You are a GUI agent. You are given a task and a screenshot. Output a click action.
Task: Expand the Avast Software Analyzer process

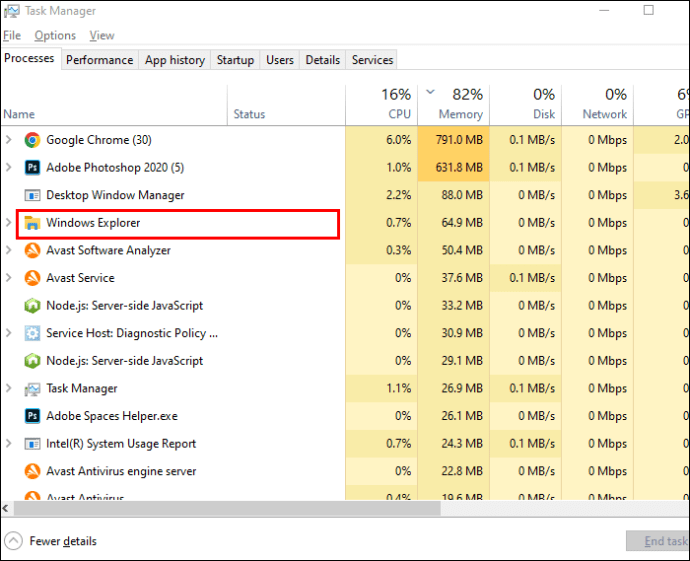coord(8,250)
